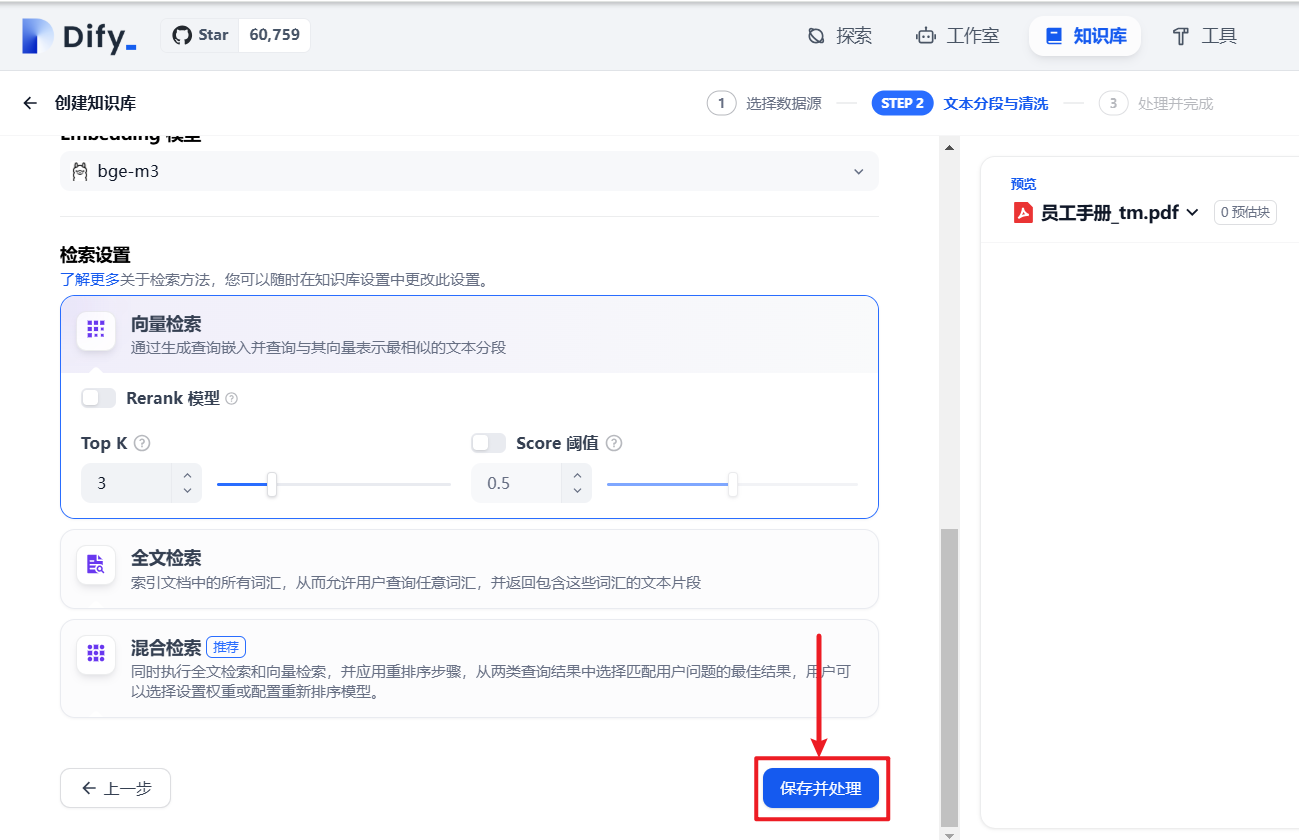Toggle the Rerank 模型 switch
1299x840 pixels.
click(x=98, y=398)
